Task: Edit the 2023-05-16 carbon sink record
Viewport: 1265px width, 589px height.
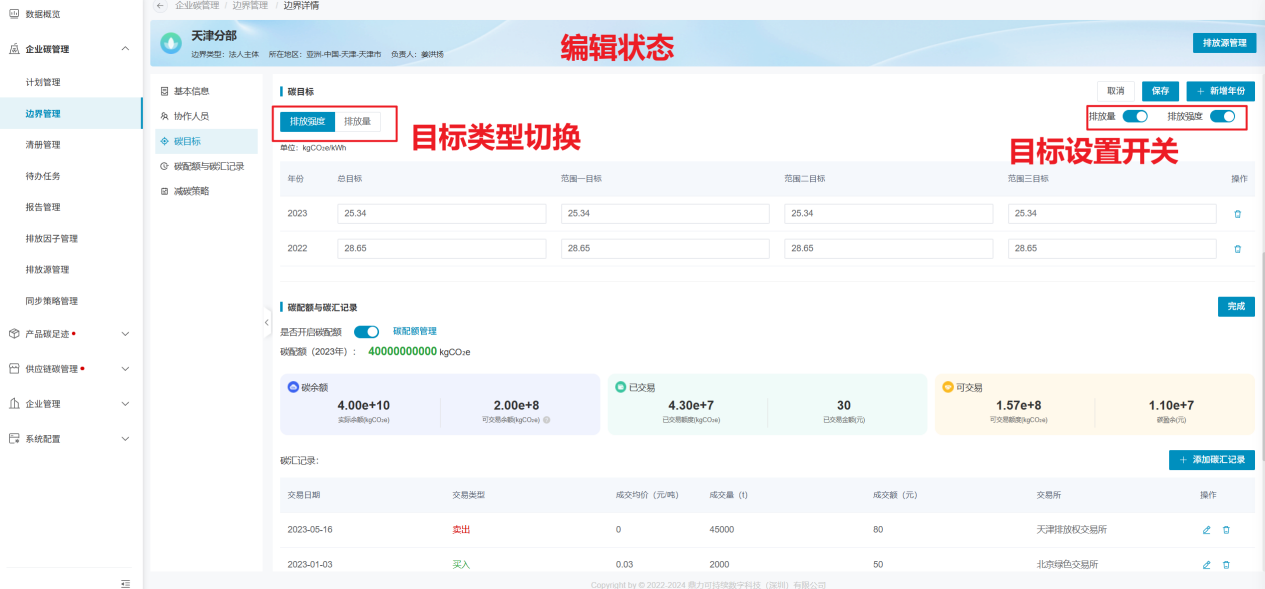Action: point(1207,530)
